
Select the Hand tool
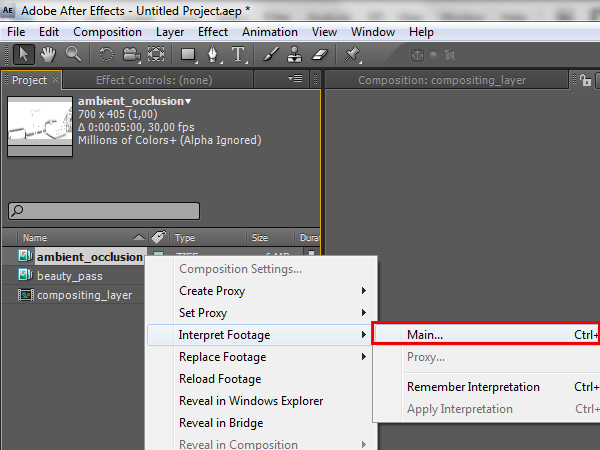(x=49, y=54)
